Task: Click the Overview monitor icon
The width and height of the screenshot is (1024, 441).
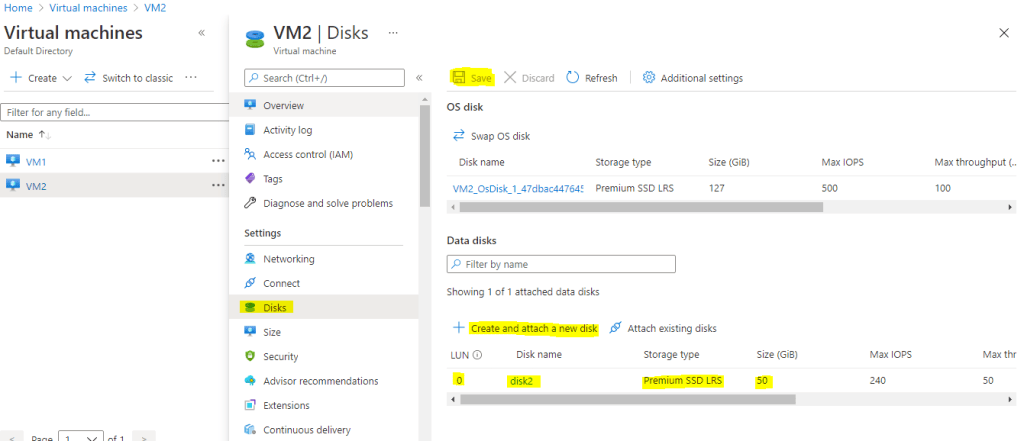Action: click(249, 105)
